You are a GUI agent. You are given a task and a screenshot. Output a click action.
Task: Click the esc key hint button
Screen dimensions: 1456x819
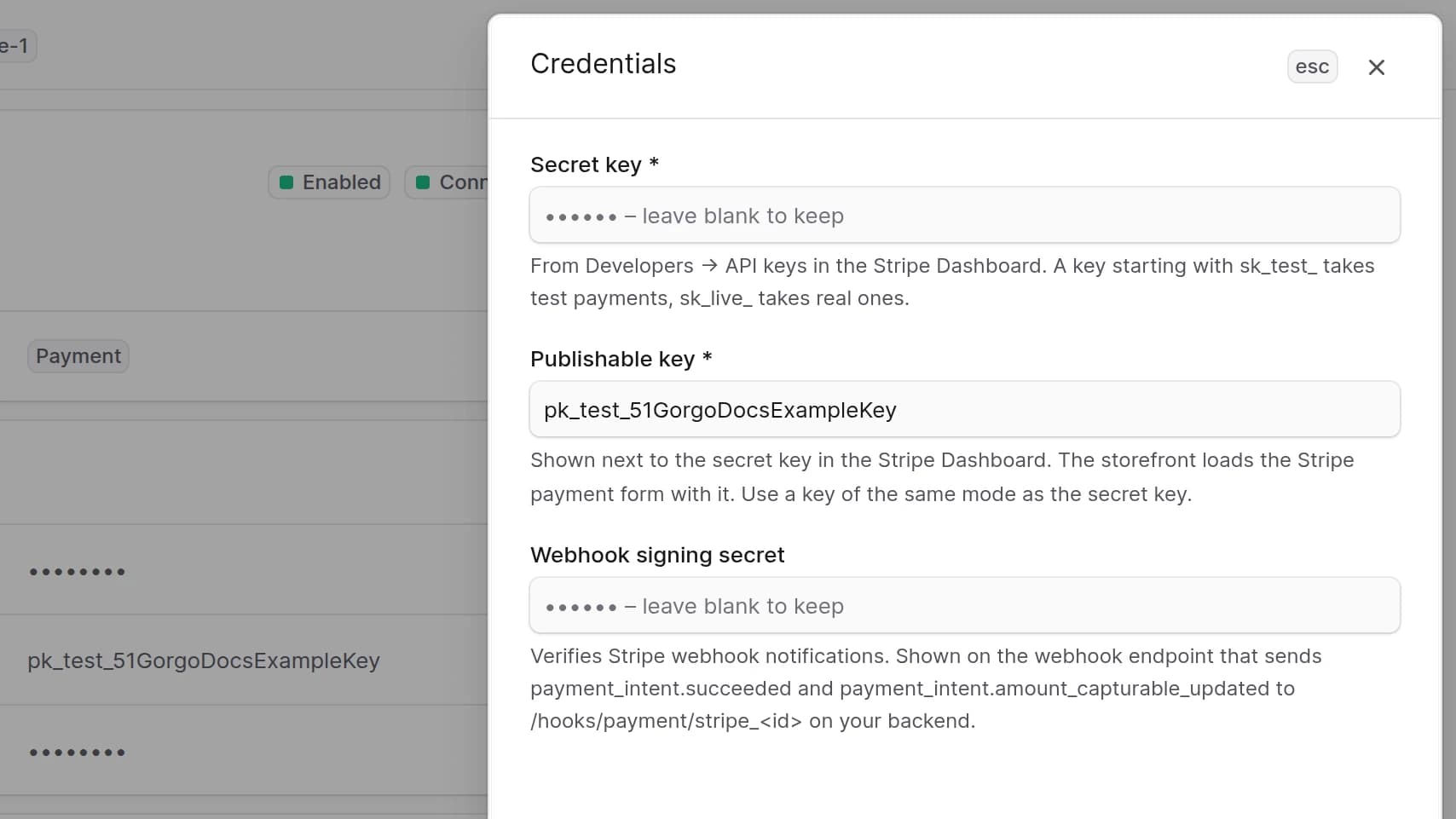(x=1312, y=67)
